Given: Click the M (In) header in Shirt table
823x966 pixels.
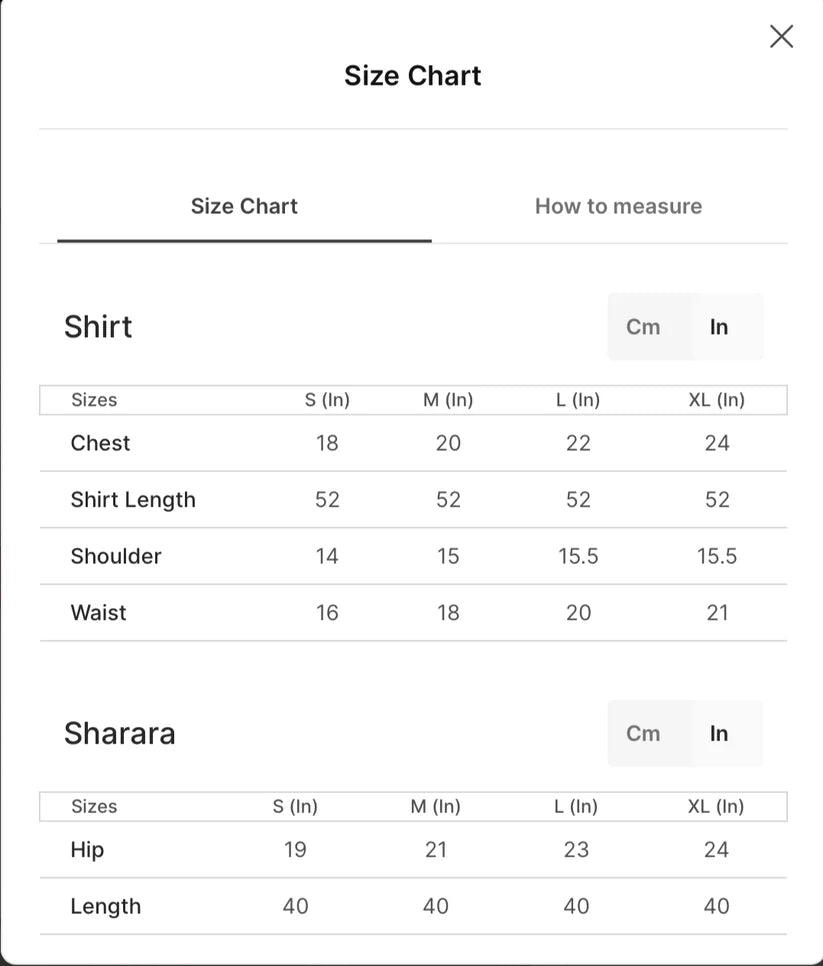Looking at the screenshot, I should pos(448,400).
